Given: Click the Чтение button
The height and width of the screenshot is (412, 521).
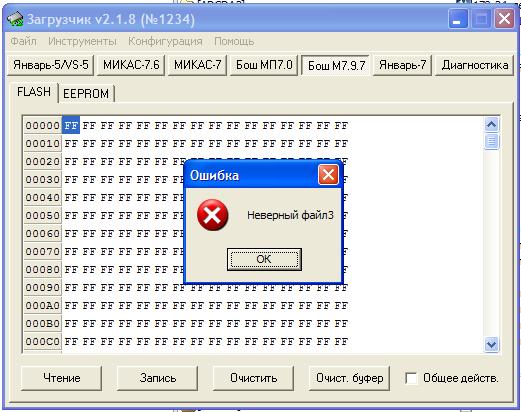Looking at the screenshot, I should coord(62,378).
